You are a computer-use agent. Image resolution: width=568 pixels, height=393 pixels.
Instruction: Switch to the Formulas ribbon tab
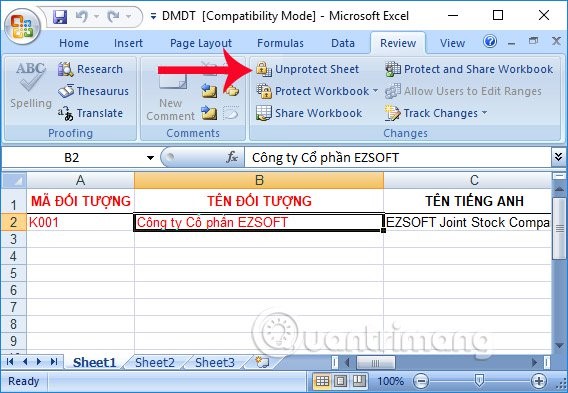coord(280,43)
